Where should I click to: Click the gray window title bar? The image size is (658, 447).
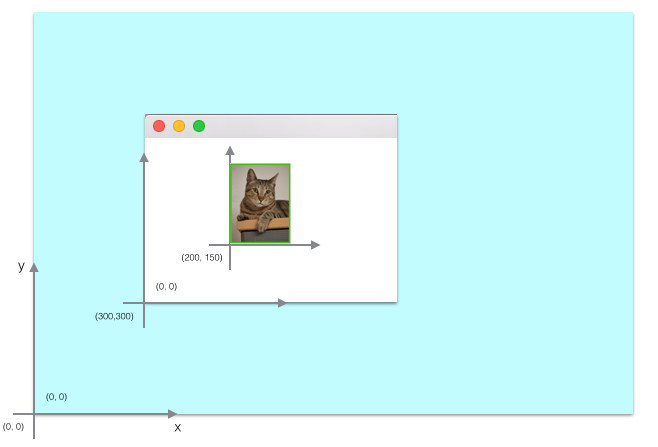click(300, 126)
